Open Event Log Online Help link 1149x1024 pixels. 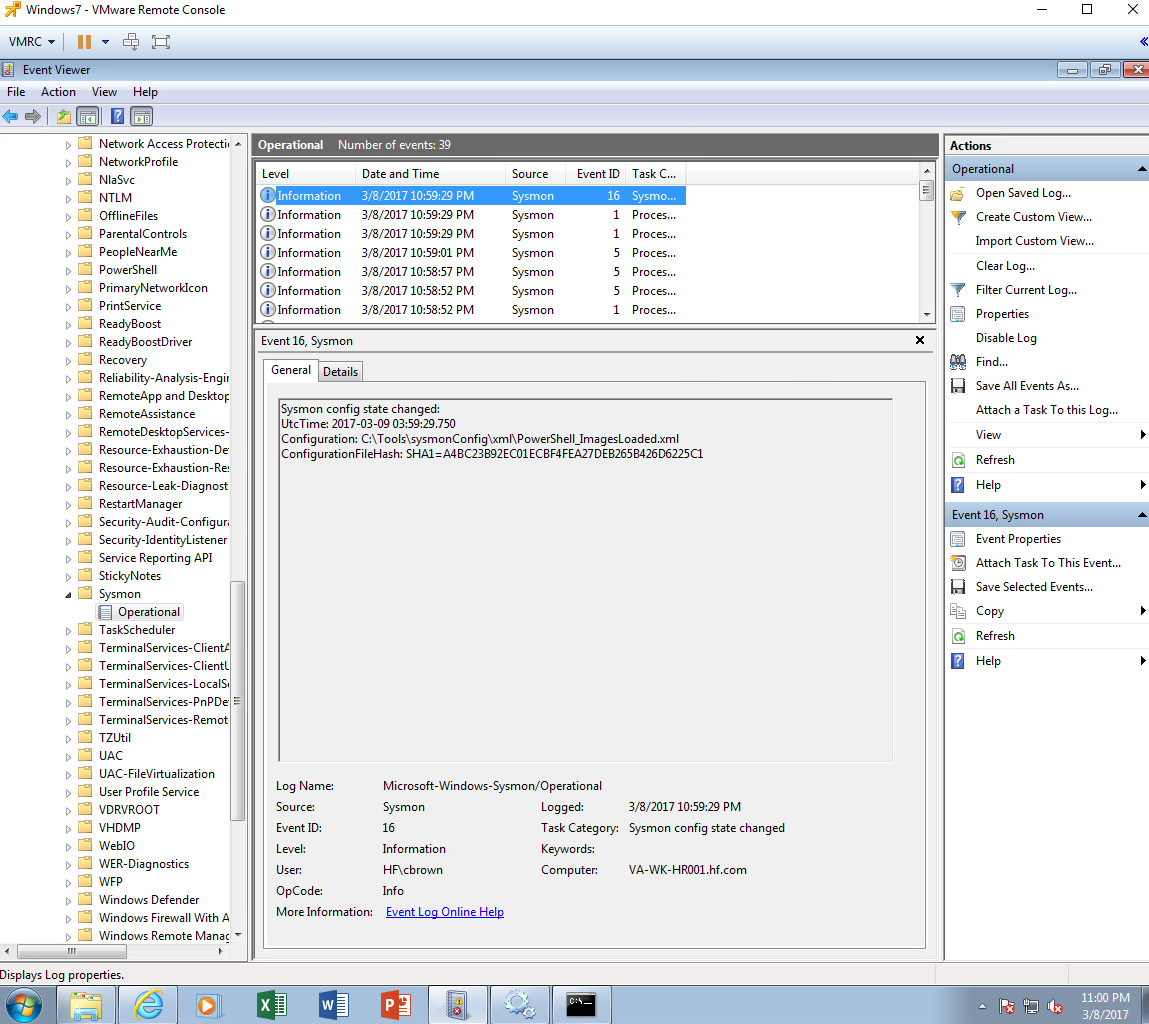445,912
